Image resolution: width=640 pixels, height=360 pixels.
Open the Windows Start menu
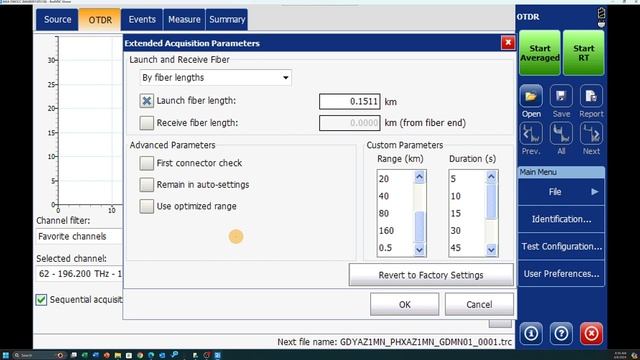pyautogui.click(x=6, y=355)
